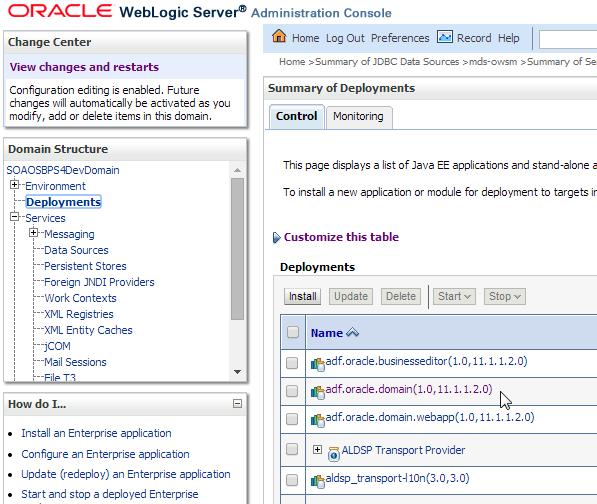The width and height of the screenshot is (597, 504).
Task: Click Domain Structure scrollbar down arrow
Action: pyautogui.click(x=237, y=372)
